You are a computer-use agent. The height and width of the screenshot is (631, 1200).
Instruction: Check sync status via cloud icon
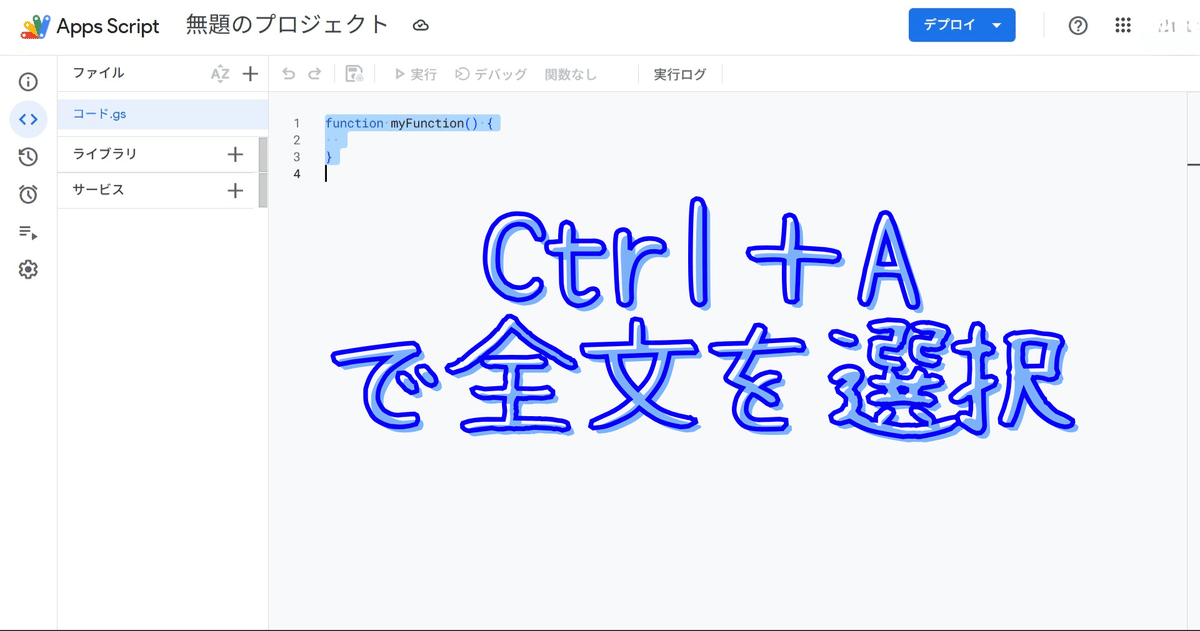[421, 26]
